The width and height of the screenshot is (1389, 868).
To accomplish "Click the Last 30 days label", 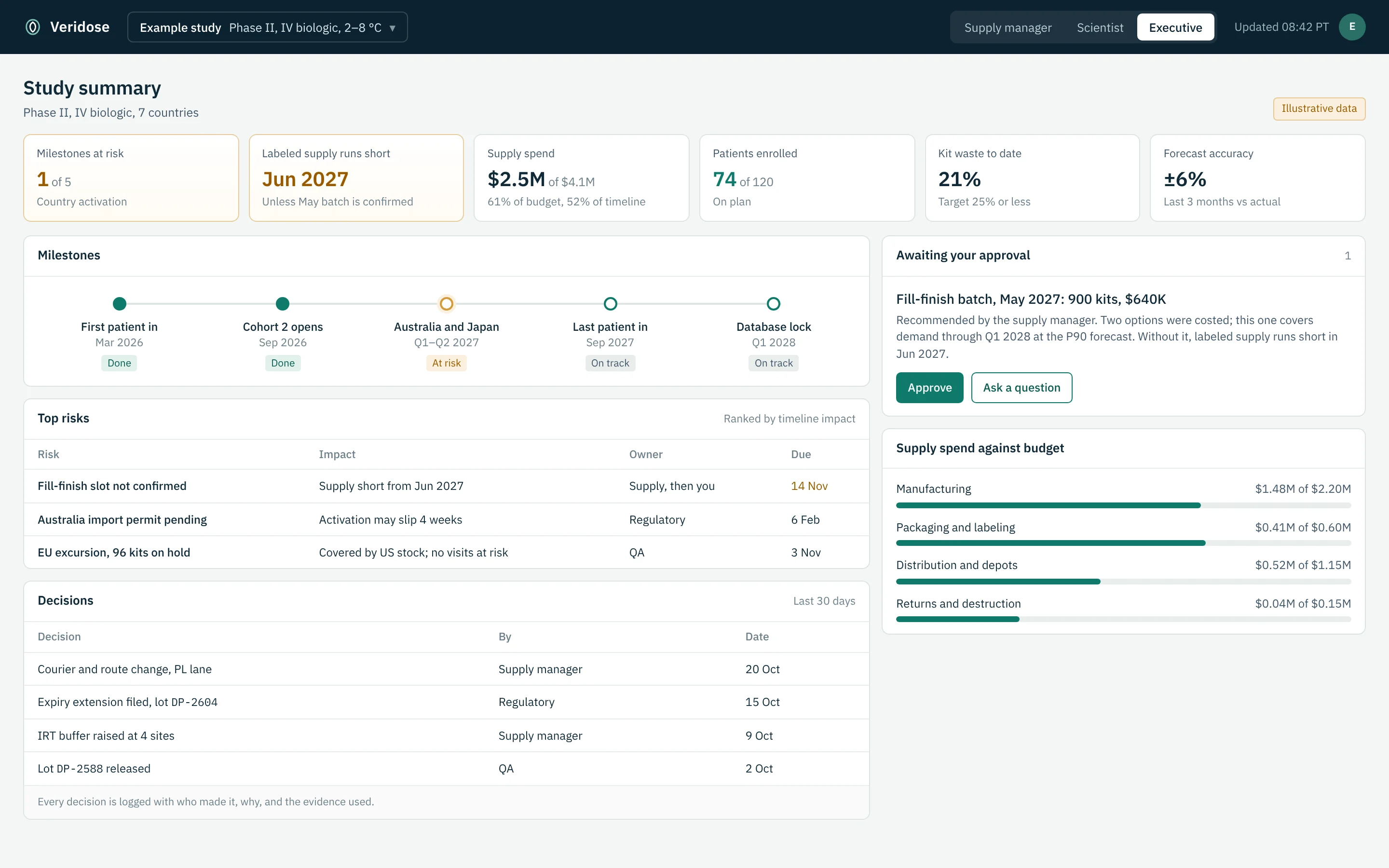I will [x=824, y=601].
